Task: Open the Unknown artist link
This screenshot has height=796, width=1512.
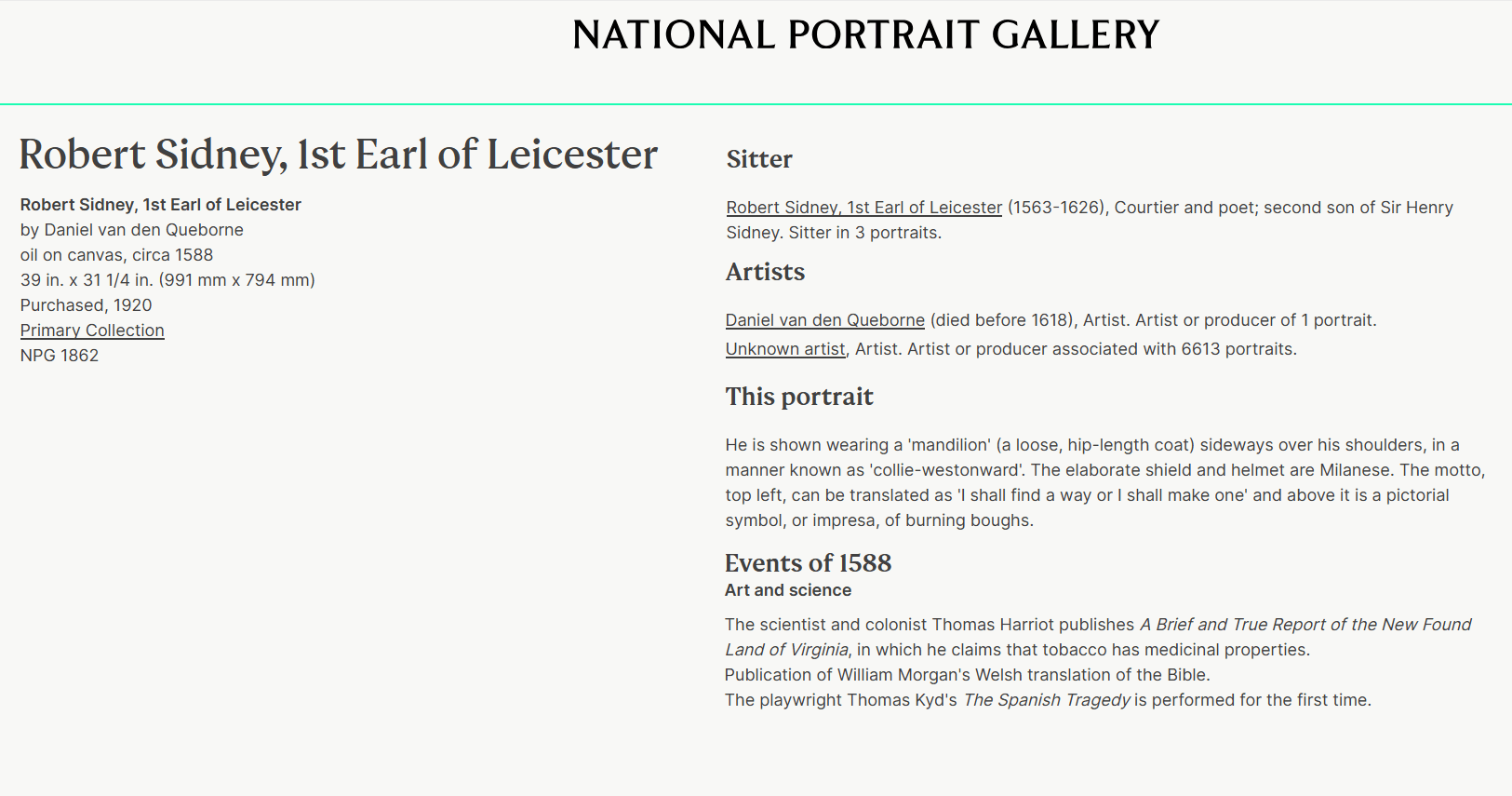Action: tap(785, 349)
